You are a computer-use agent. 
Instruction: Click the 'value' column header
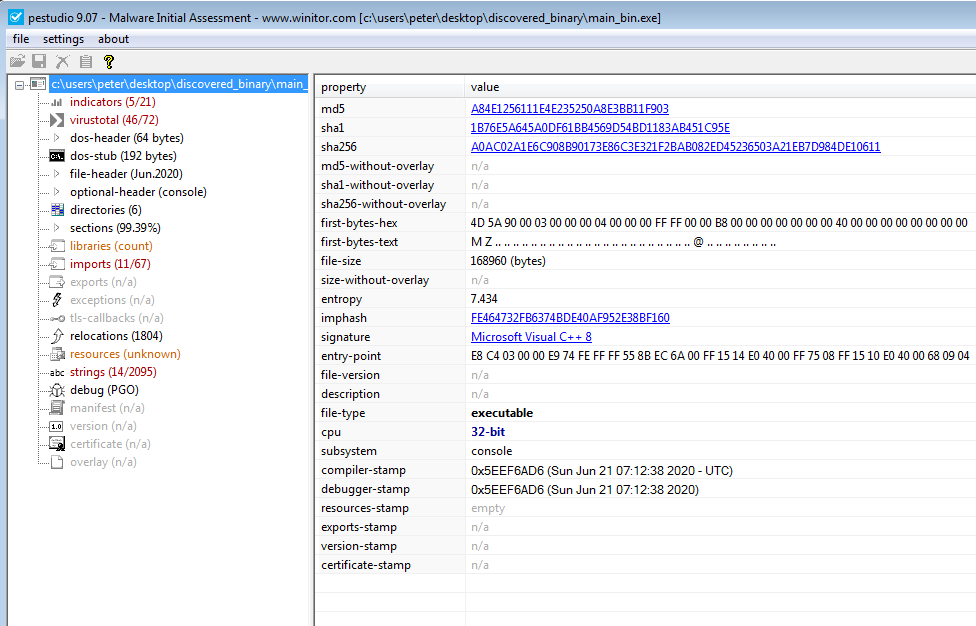[485, 87]
